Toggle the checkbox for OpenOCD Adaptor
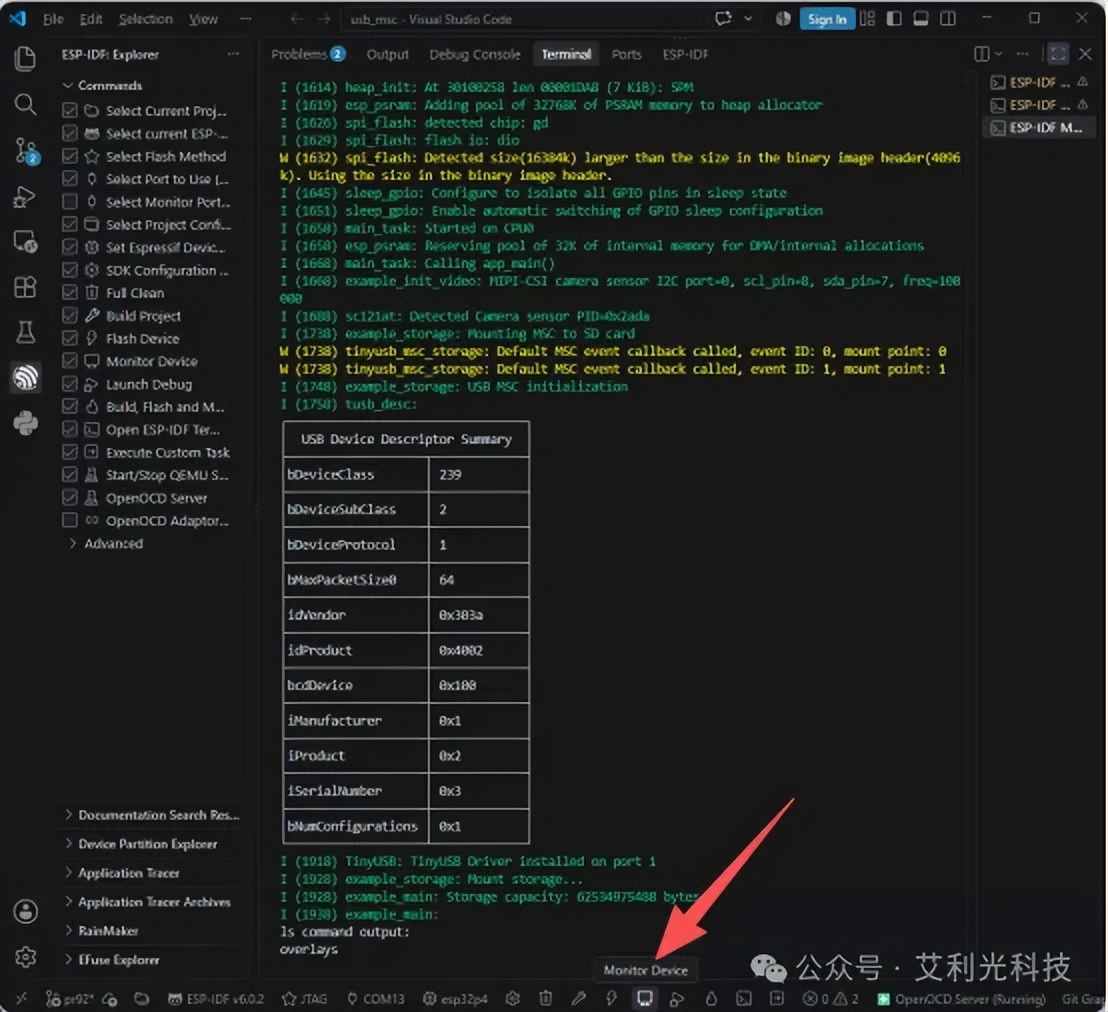 [69, 521]
